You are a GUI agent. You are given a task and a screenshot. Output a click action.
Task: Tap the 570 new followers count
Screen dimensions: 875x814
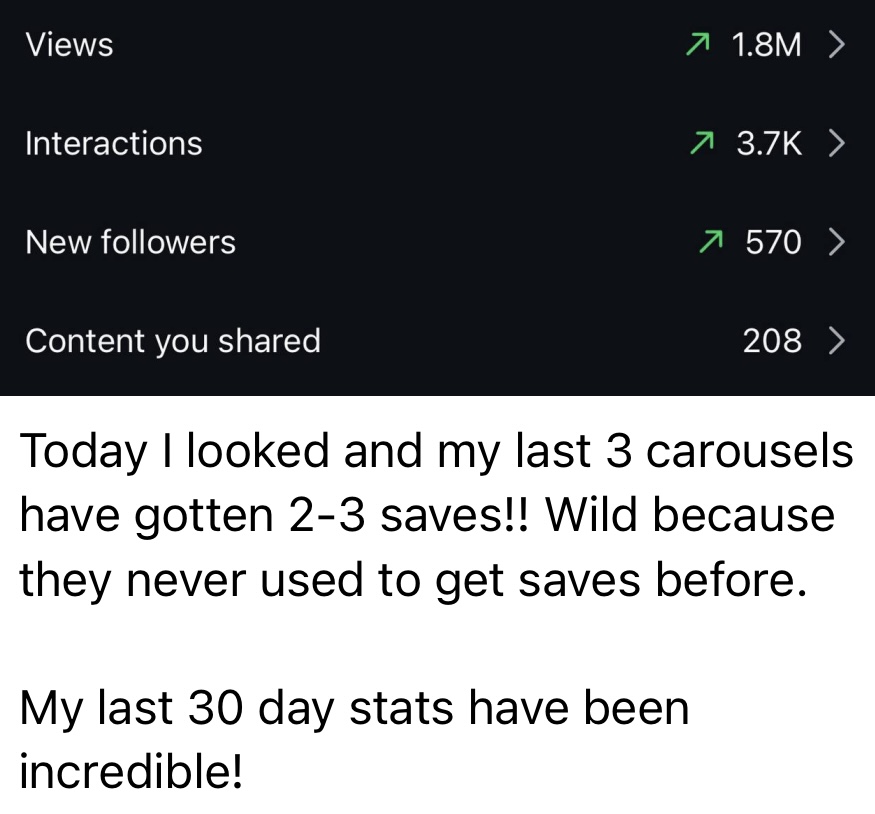tap(773, 241)
